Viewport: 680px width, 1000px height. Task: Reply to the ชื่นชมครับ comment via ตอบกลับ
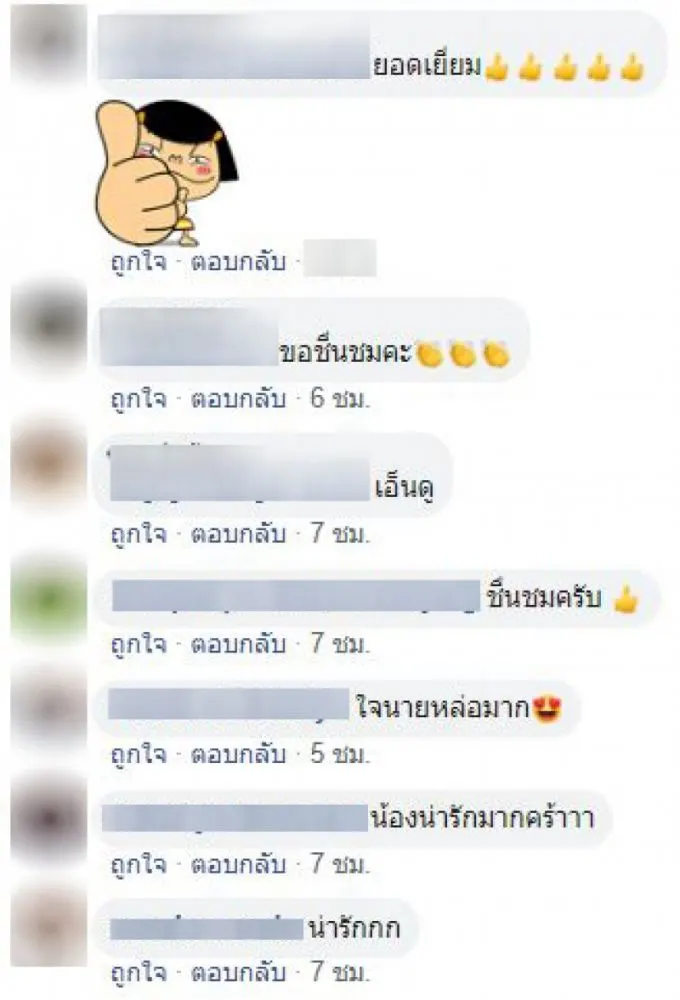[x=239, y=643]
